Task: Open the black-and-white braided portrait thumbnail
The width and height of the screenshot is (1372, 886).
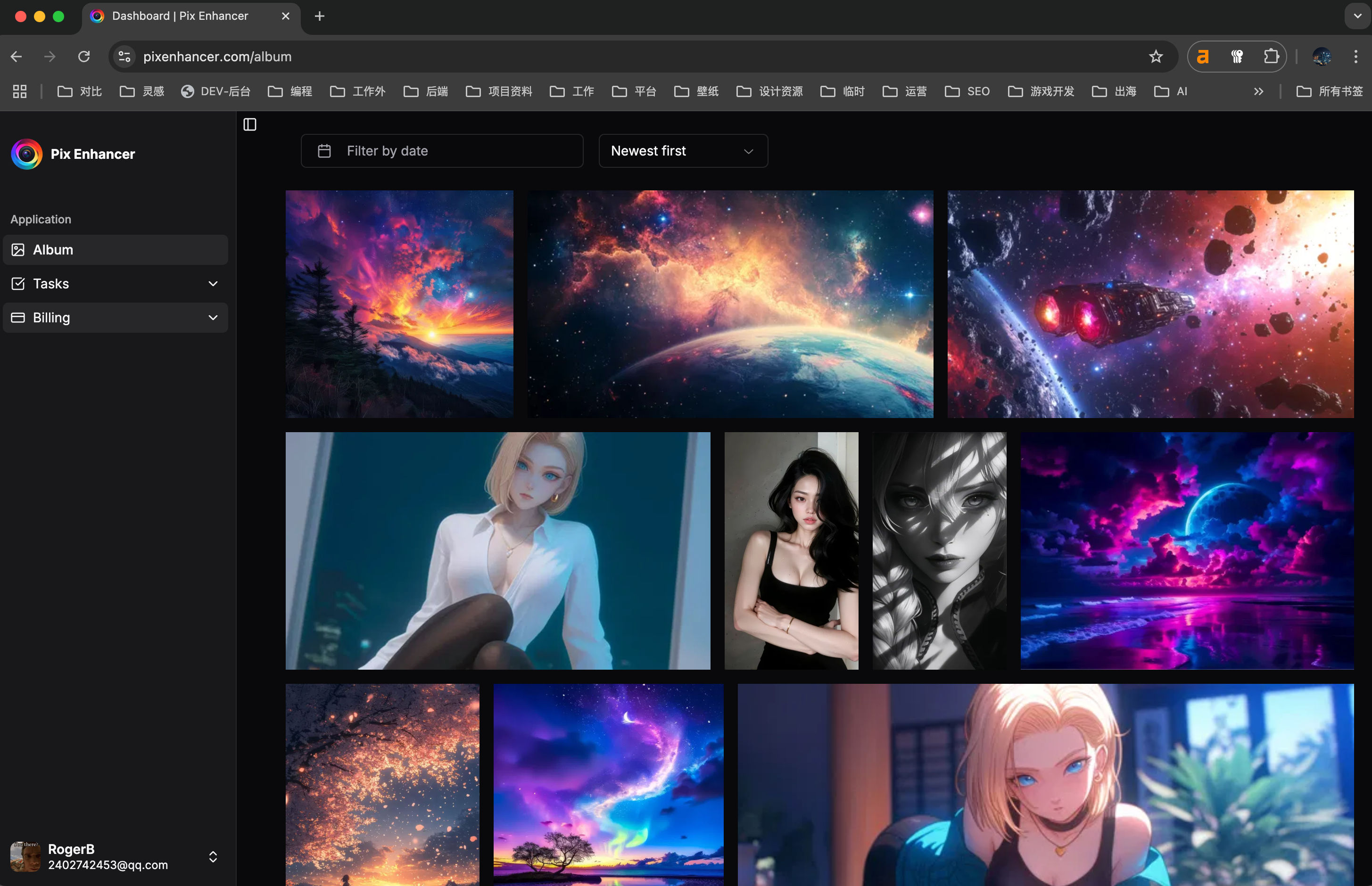Action: (x=939, y=550)
